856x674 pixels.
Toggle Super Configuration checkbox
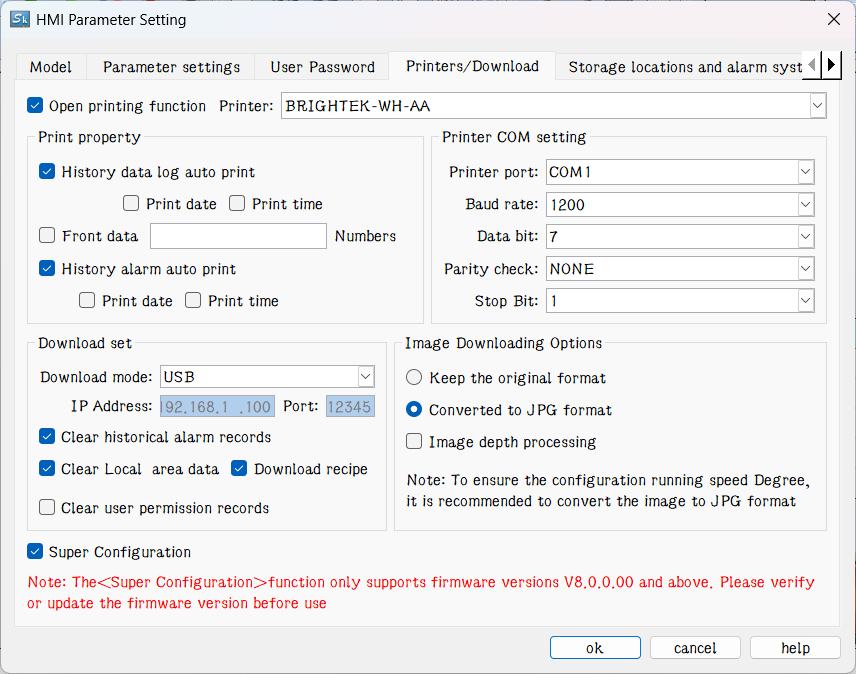point(35,552)
